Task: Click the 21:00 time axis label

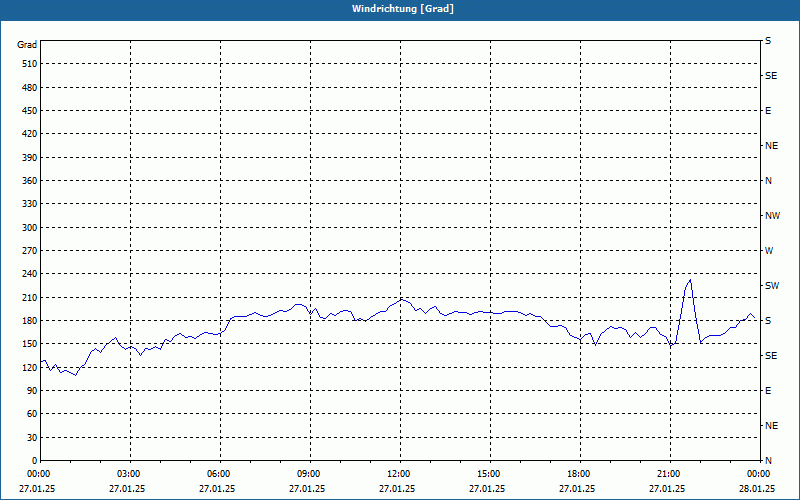Action: 670,474
